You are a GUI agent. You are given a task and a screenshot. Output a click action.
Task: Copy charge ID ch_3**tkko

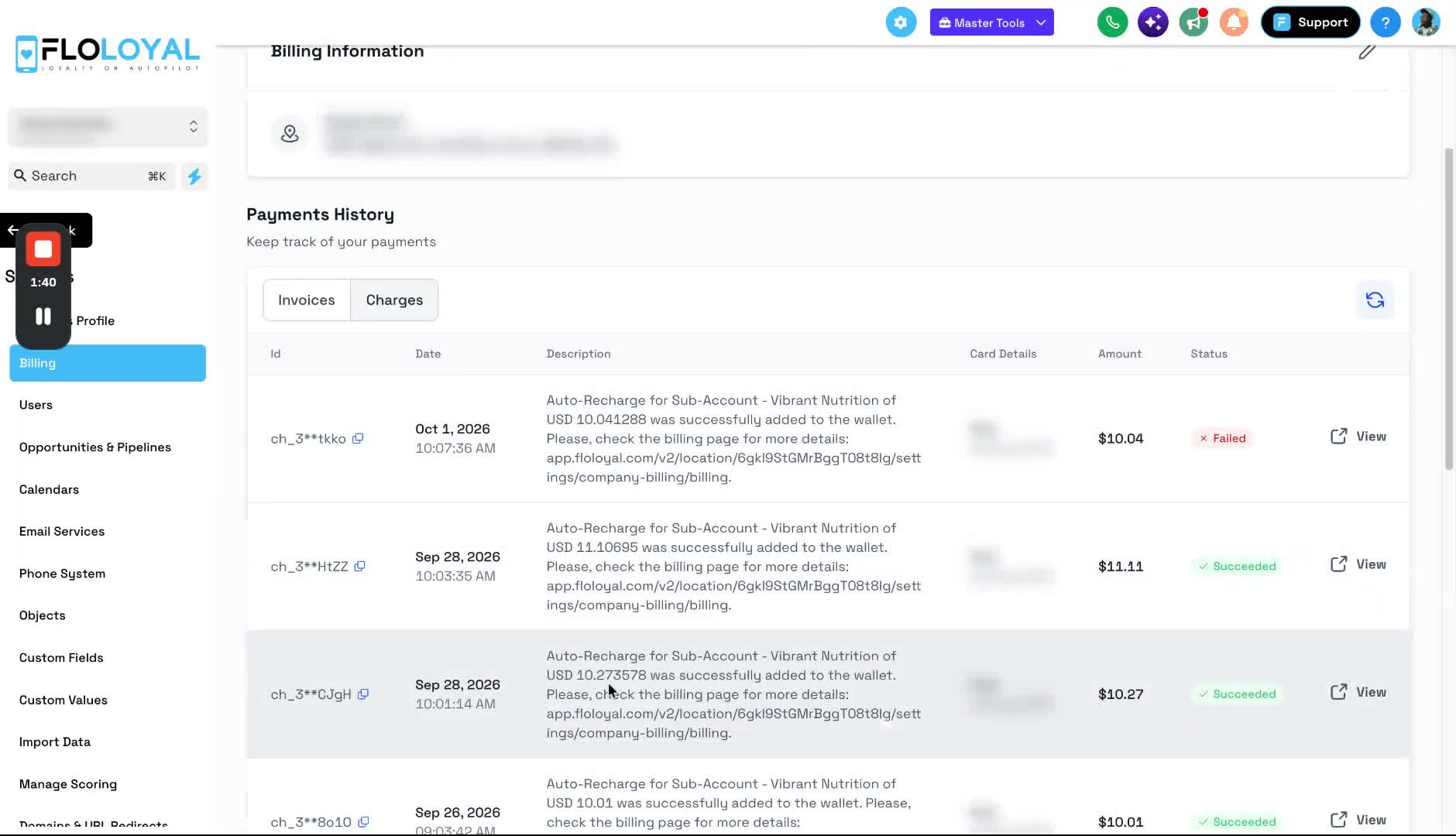358,438
